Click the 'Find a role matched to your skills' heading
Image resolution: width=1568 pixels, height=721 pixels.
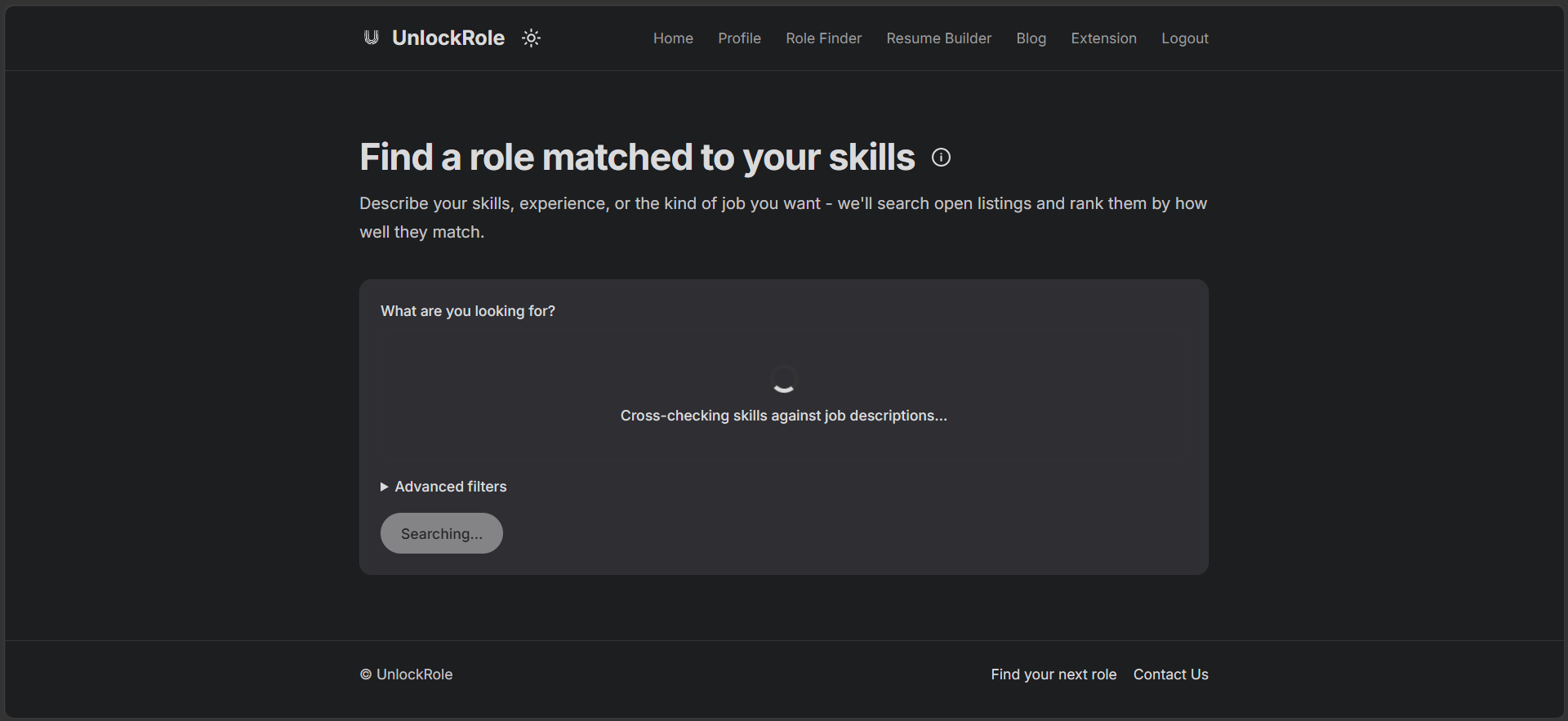coord(637,158)
